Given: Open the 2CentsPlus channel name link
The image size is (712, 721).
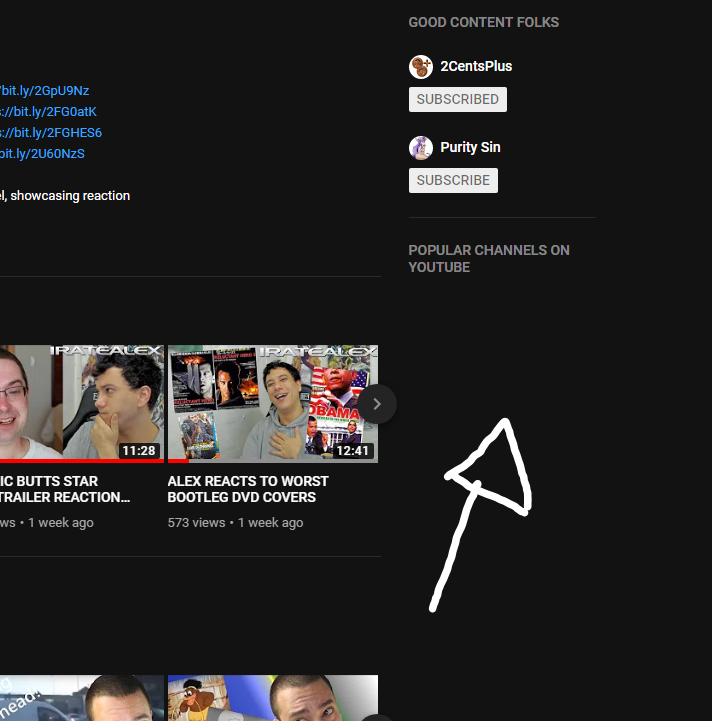Looking at the screenshot, I should pyautogui.click(x=476, y=66).
